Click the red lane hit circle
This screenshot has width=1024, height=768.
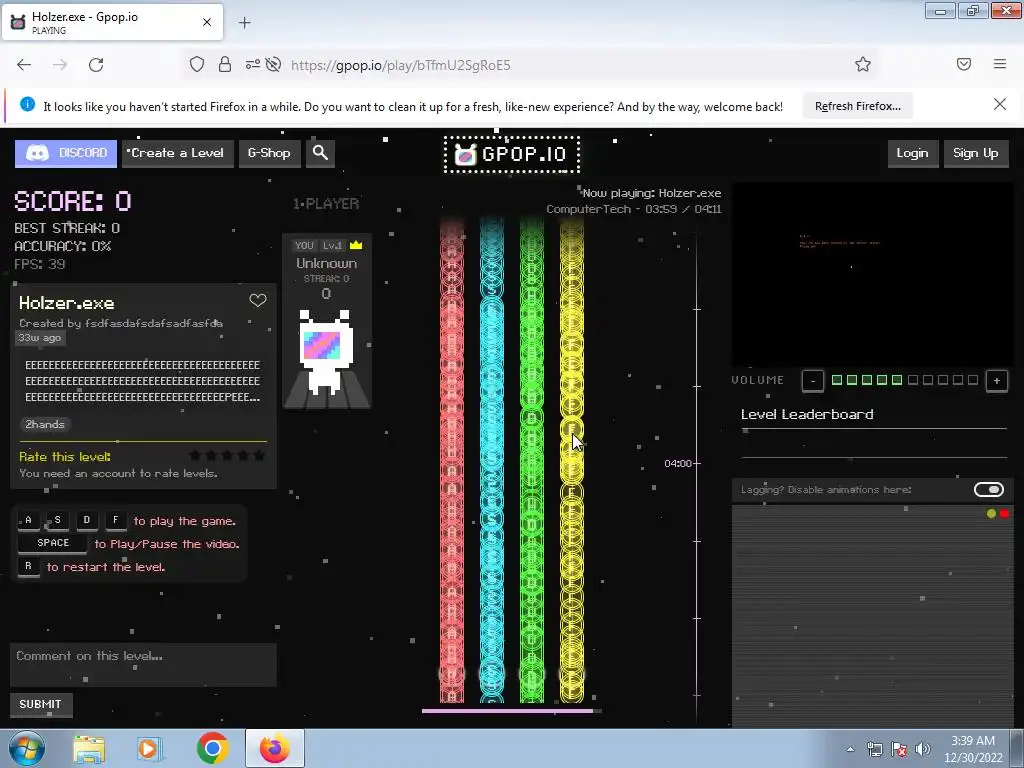pos(452,674)
